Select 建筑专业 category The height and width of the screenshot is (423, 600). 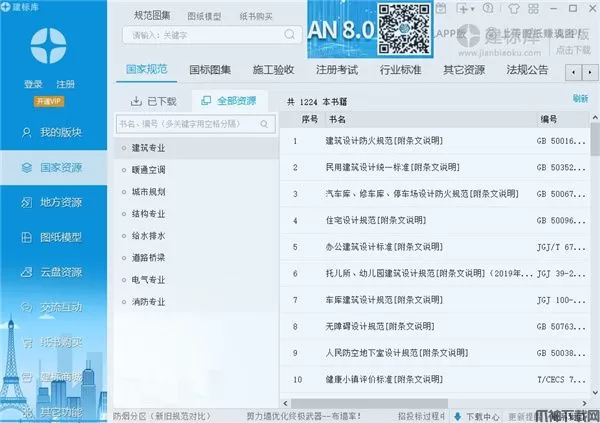(x=196, y=148)
